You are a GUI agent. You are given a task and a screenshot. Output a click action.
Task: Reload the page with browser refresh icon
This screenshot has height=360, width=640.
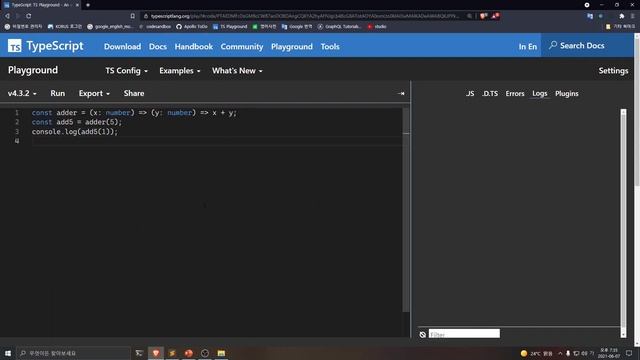[x=29, y=16]
